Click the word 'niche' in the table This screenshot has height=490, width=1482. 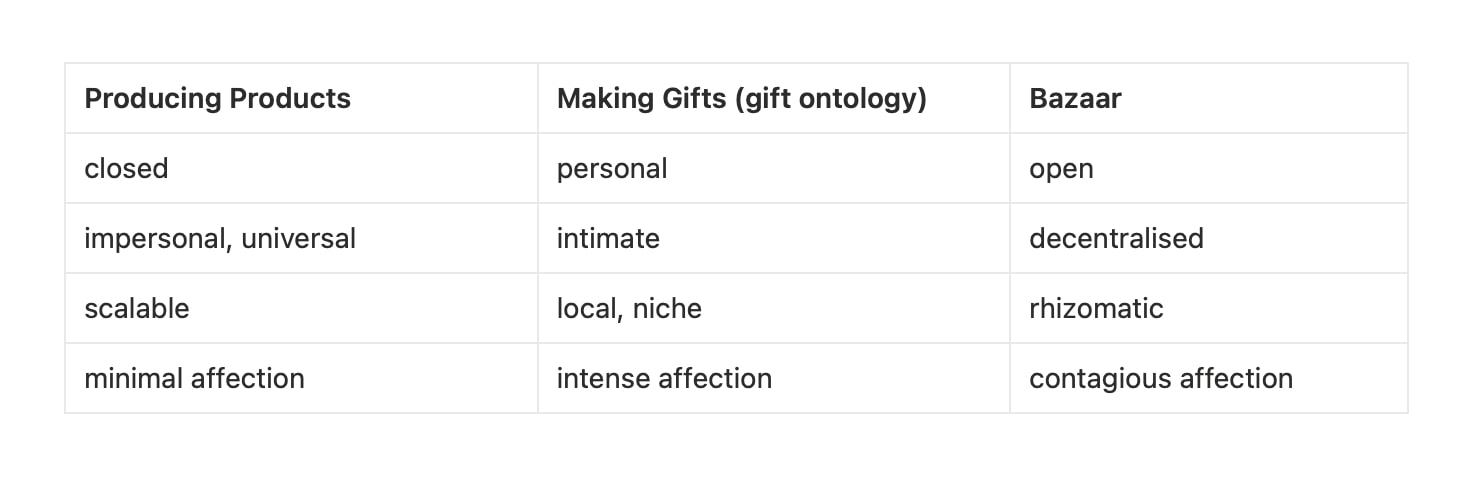tap(667, 308)
